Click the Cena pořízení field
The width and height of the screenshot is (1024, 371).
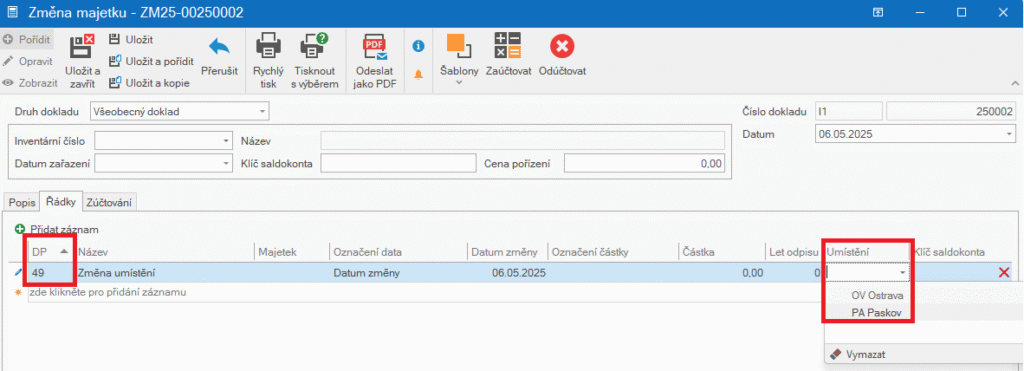click(644, 163)
